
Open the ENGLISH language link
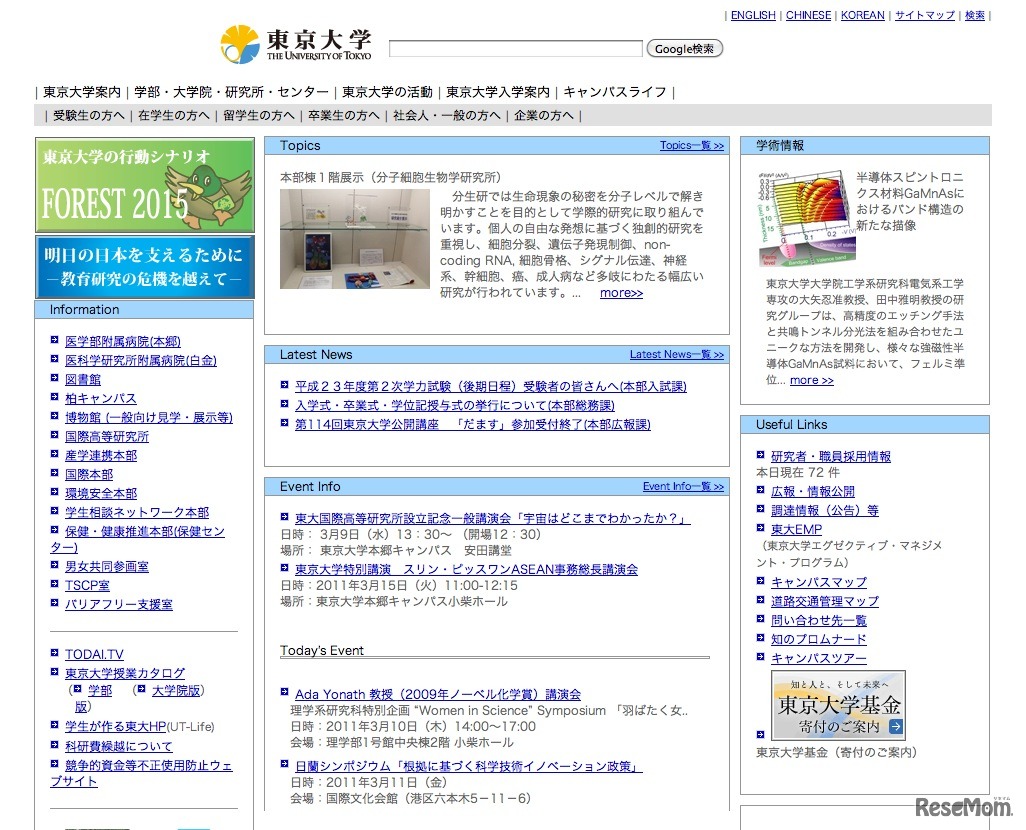click(x=753, y=15)
